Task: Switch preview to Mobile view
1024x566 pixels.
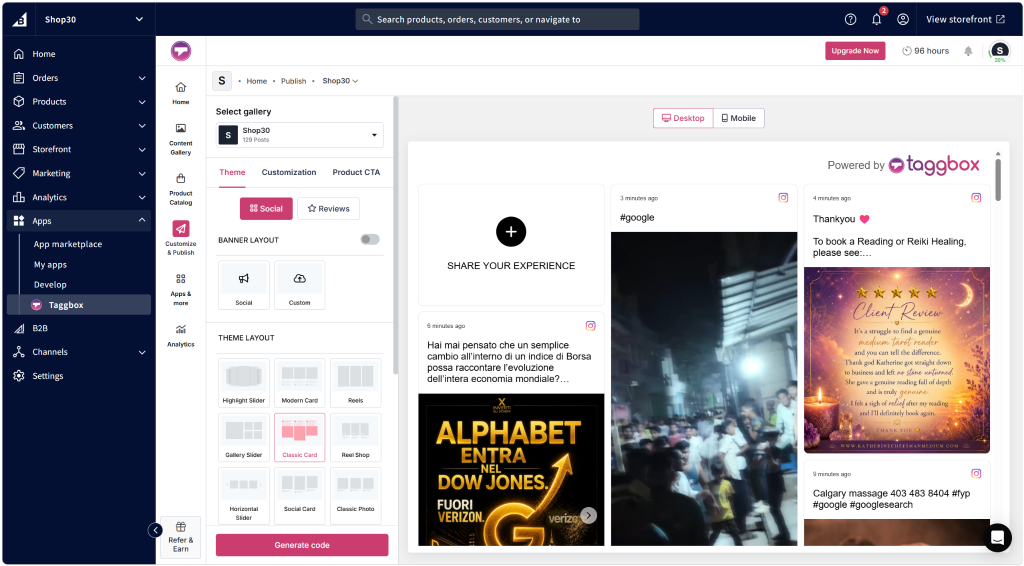Action: click(739, 118)
